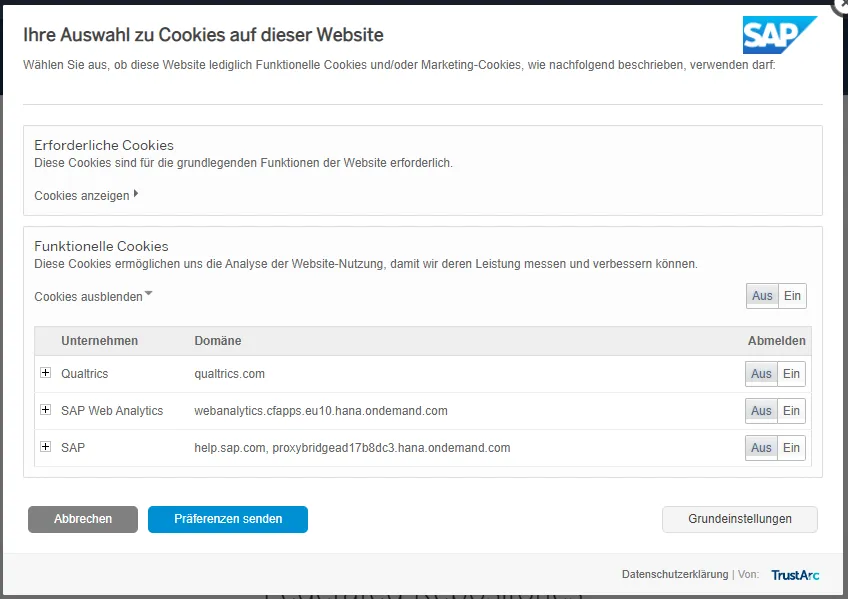Screen dimensions: 848x599
Task: Expand the SAP company row plus icon
Action: tap(45, 447)
